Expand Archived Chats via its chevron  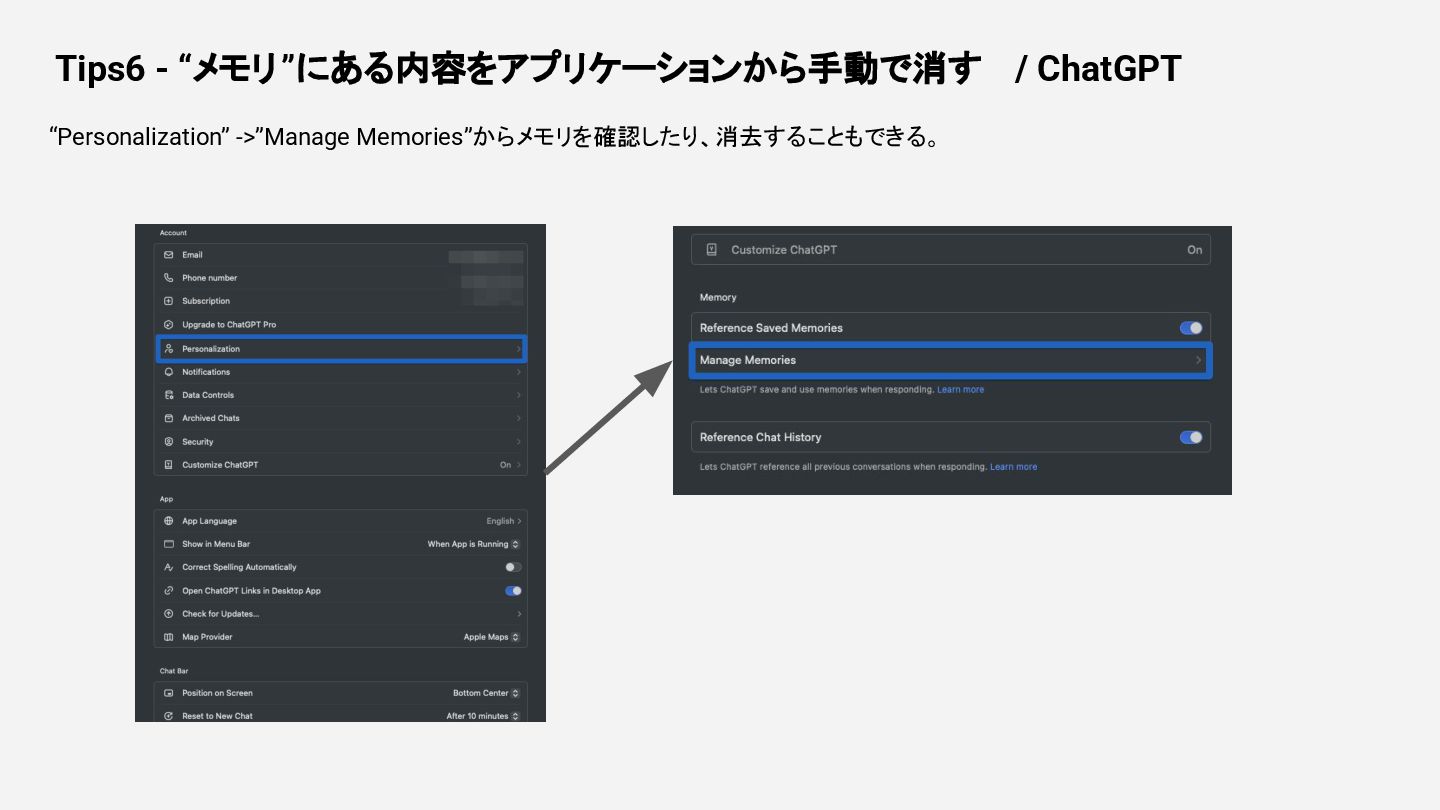click(519, 418)
